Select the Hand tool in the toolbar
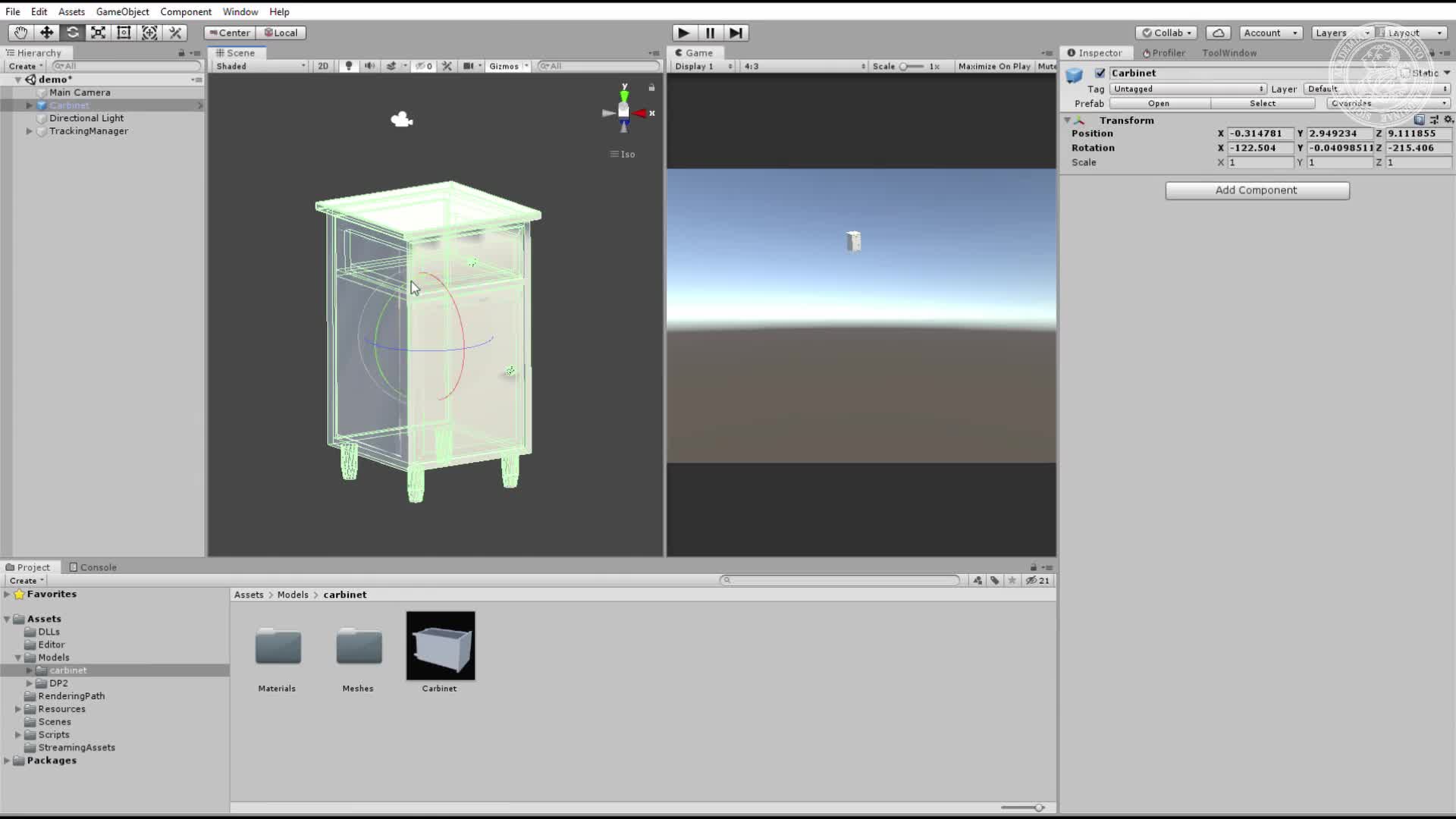This screenshot has width=1456, height=819. tap(20, 33)
